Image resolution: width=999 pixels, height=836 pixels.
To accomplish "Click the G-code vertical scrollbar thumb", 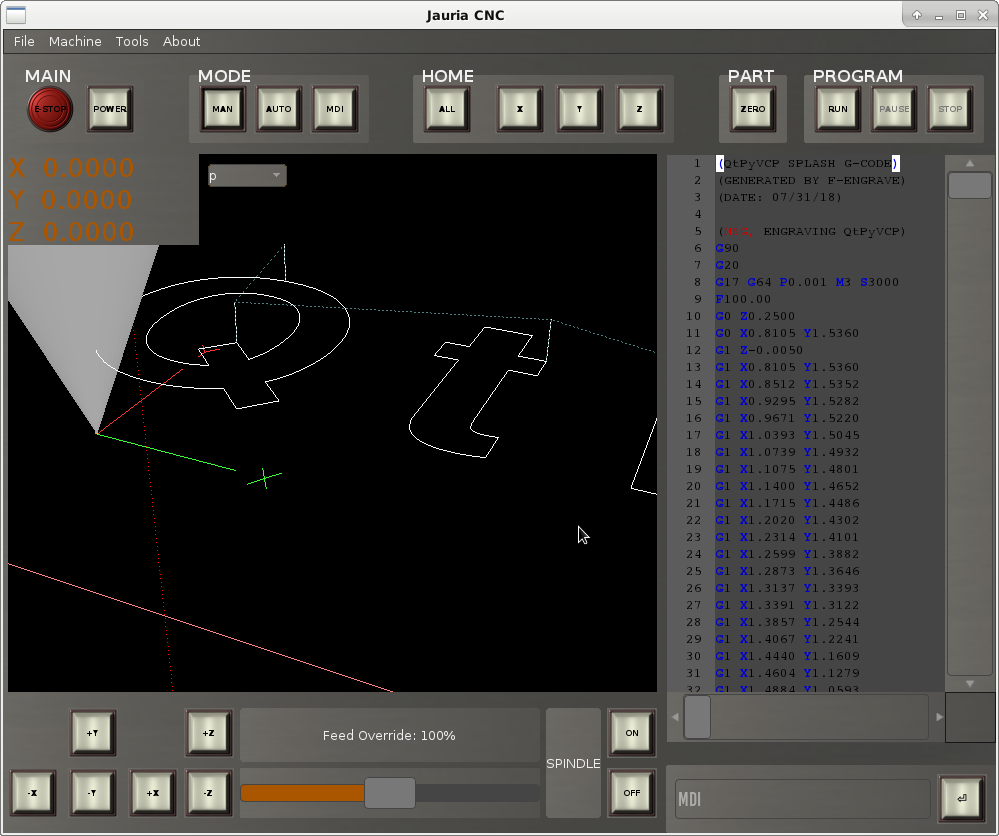I will pos(969,185).
